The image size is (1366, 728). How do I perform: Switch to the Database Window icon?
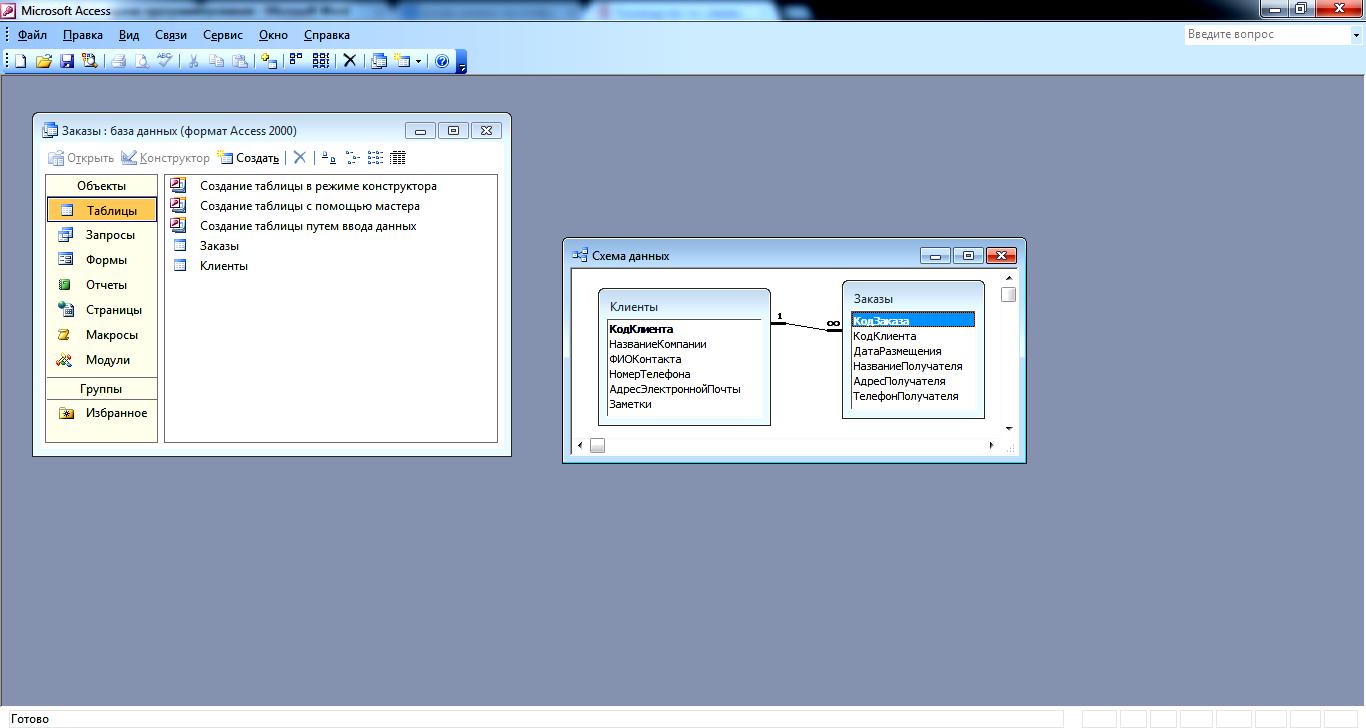point(379,61)
